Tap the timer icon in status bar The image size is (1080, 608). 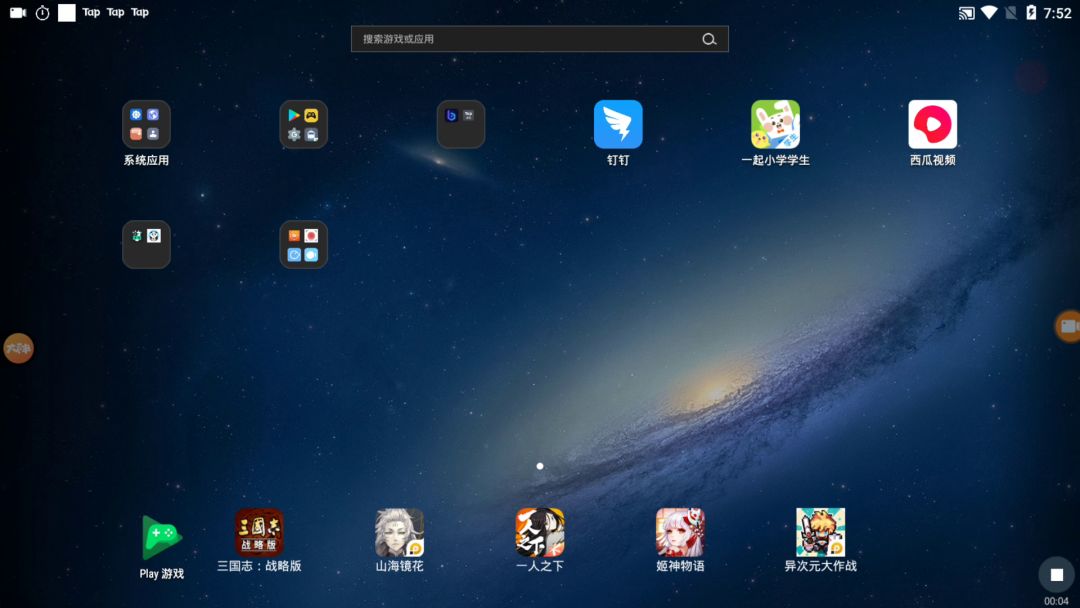(42, 12)
